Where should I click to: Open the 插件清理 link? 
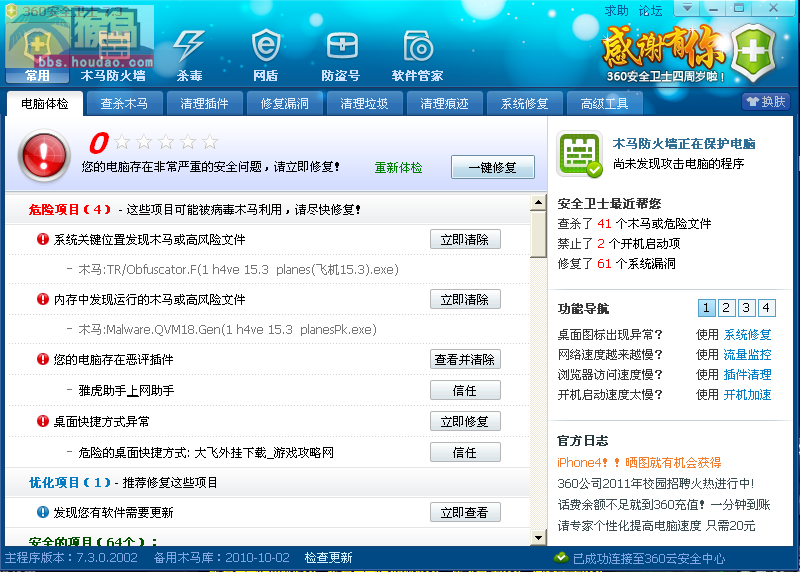tap(747, 375)
